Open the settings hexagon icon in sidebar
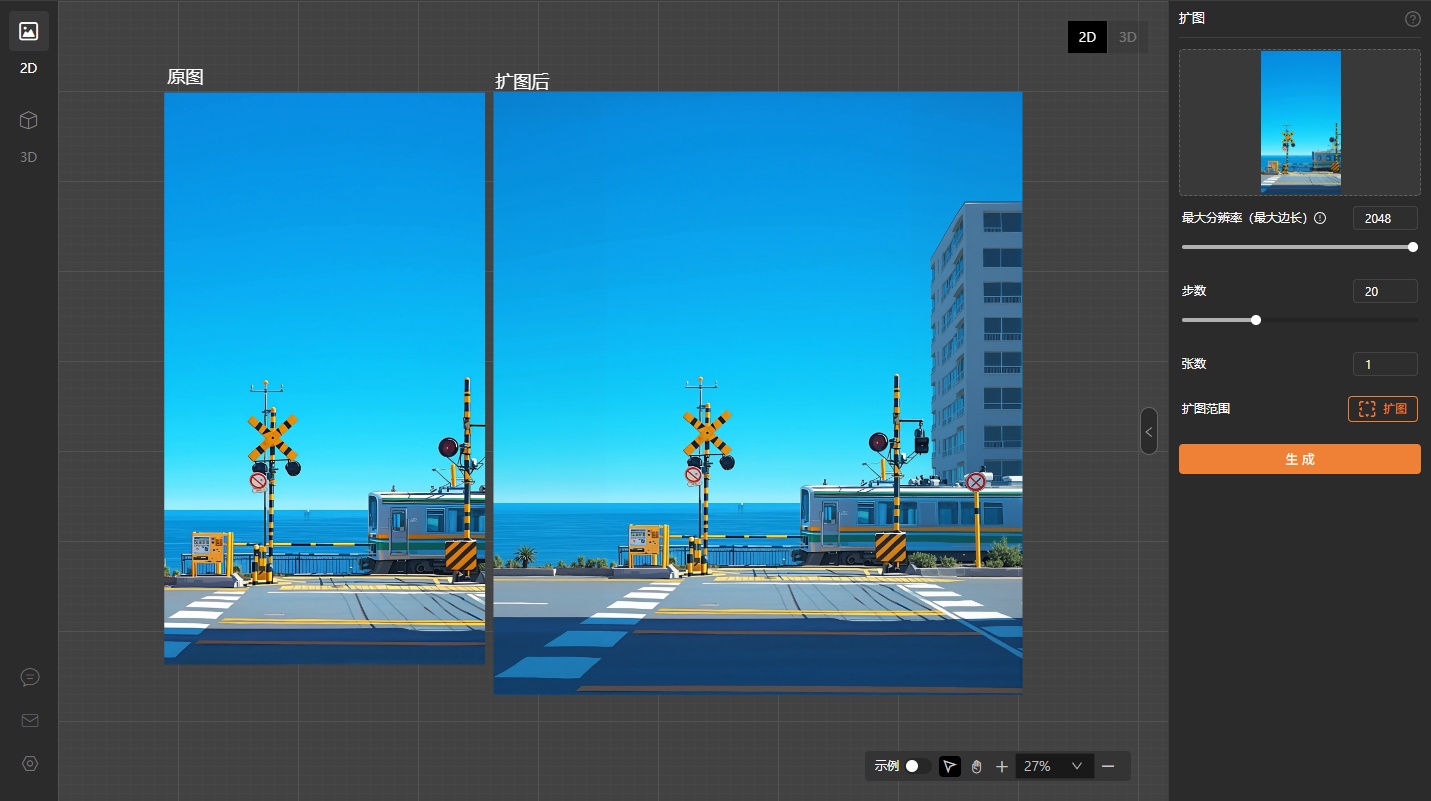The image size is (1431, 801). 30,763
